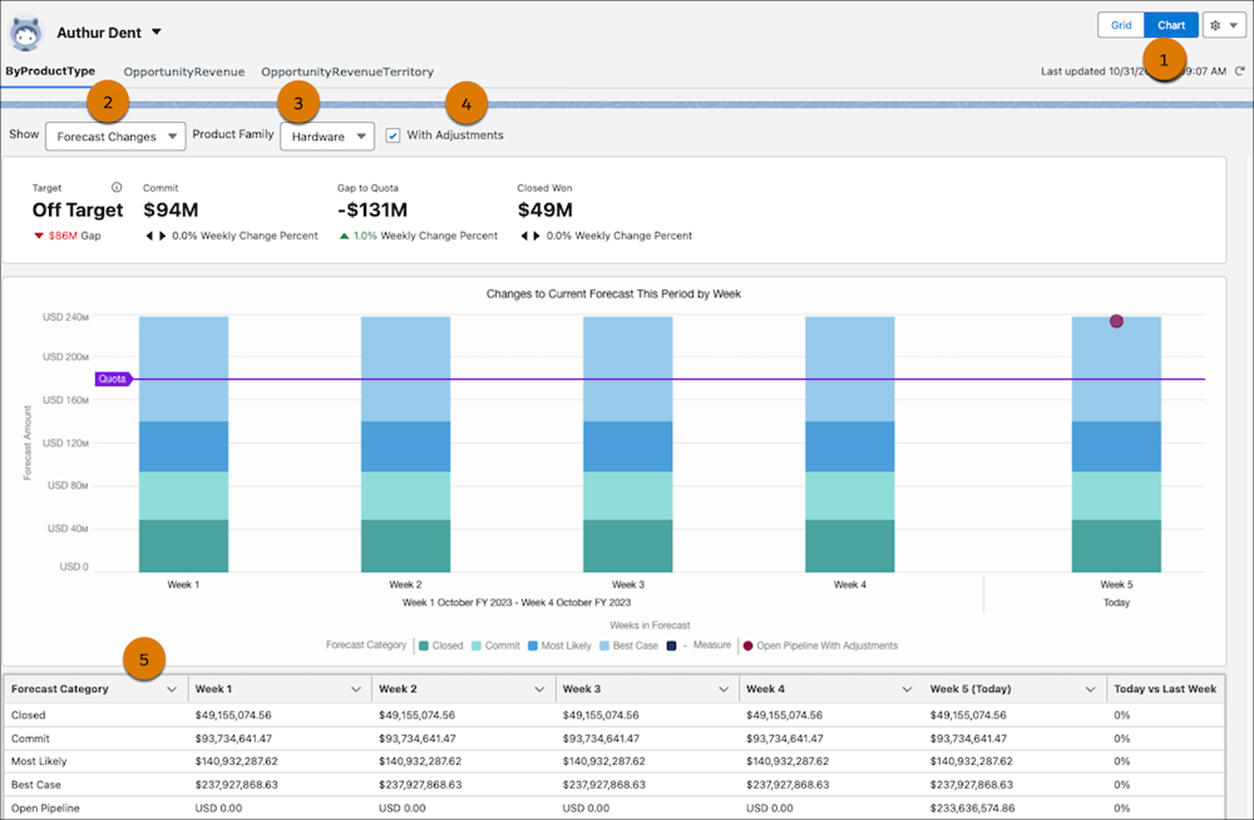Expand the Authur Dent name dropdown
The image size is (1254, 820).
[156, 31]
